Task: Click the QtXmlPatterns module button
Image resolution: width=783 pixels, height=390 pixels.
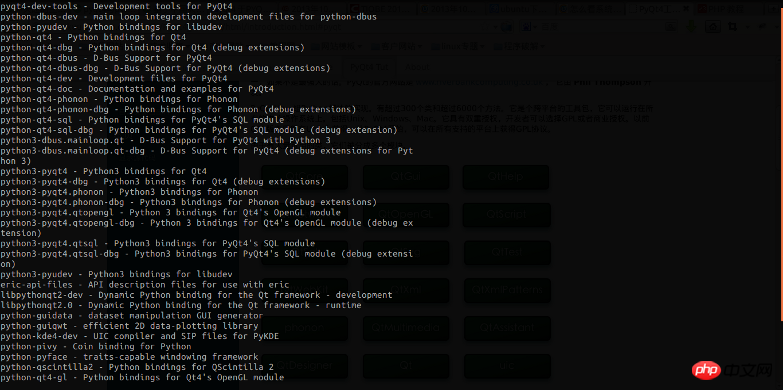Action: tap(507, 290)
